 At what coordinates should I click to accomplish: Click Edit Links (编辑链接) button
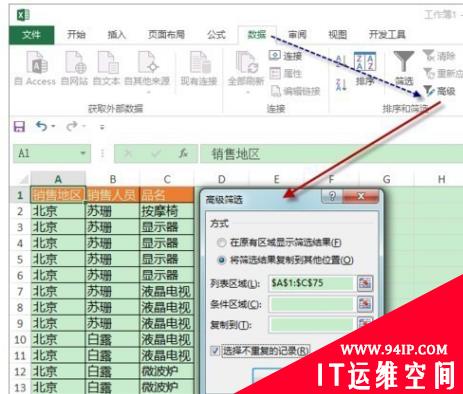295,91
